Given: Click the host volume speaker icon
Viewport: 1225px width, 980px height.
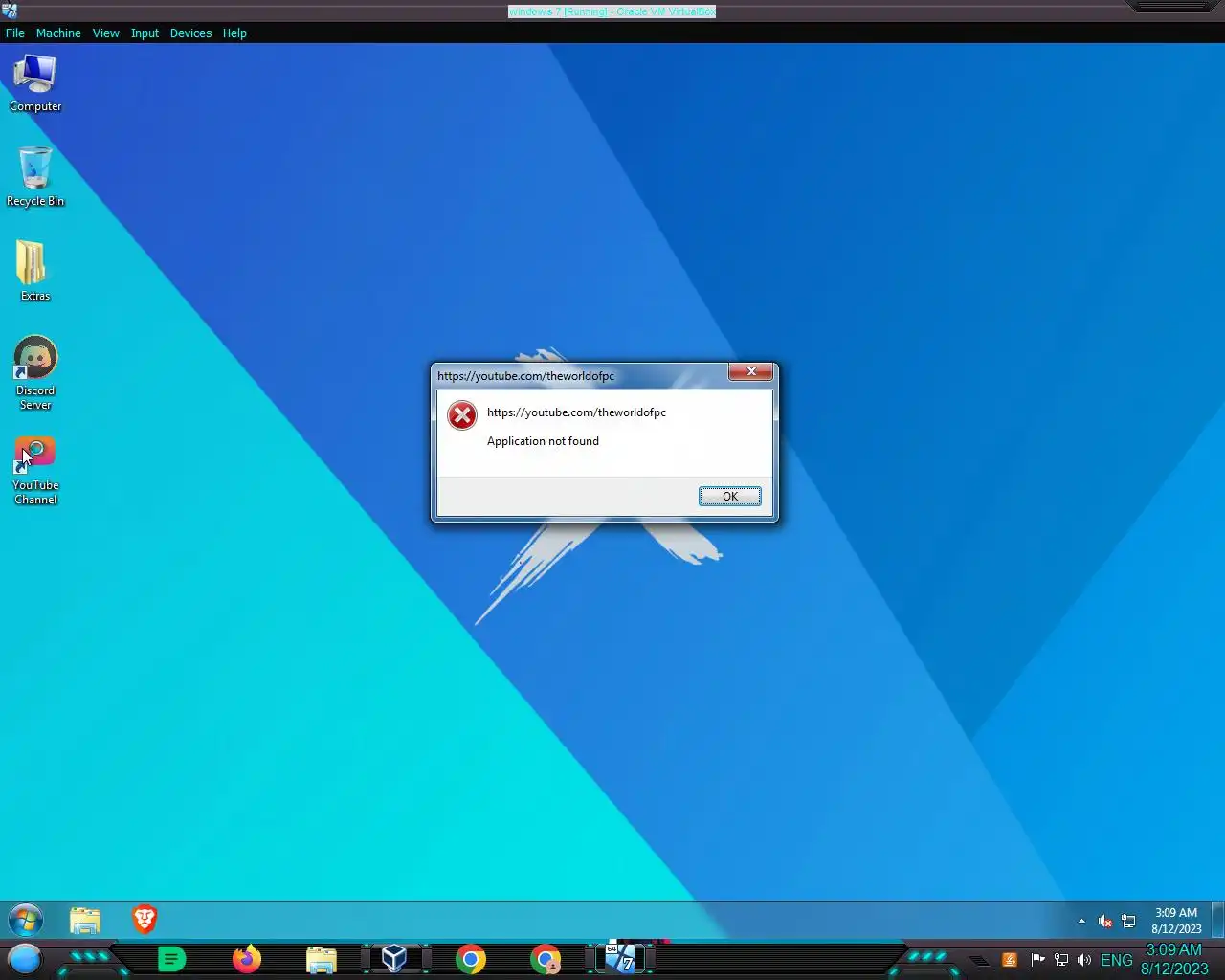Looking at the screenshot, I should tap(1084, 960).
